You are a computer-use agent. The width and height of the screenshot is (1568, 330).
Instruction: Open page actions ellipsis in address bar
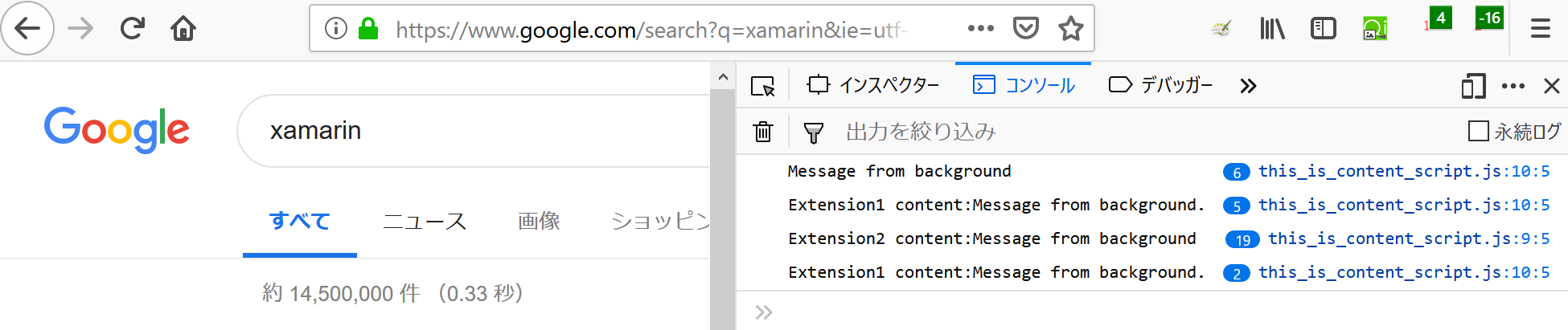coord(980,29)
